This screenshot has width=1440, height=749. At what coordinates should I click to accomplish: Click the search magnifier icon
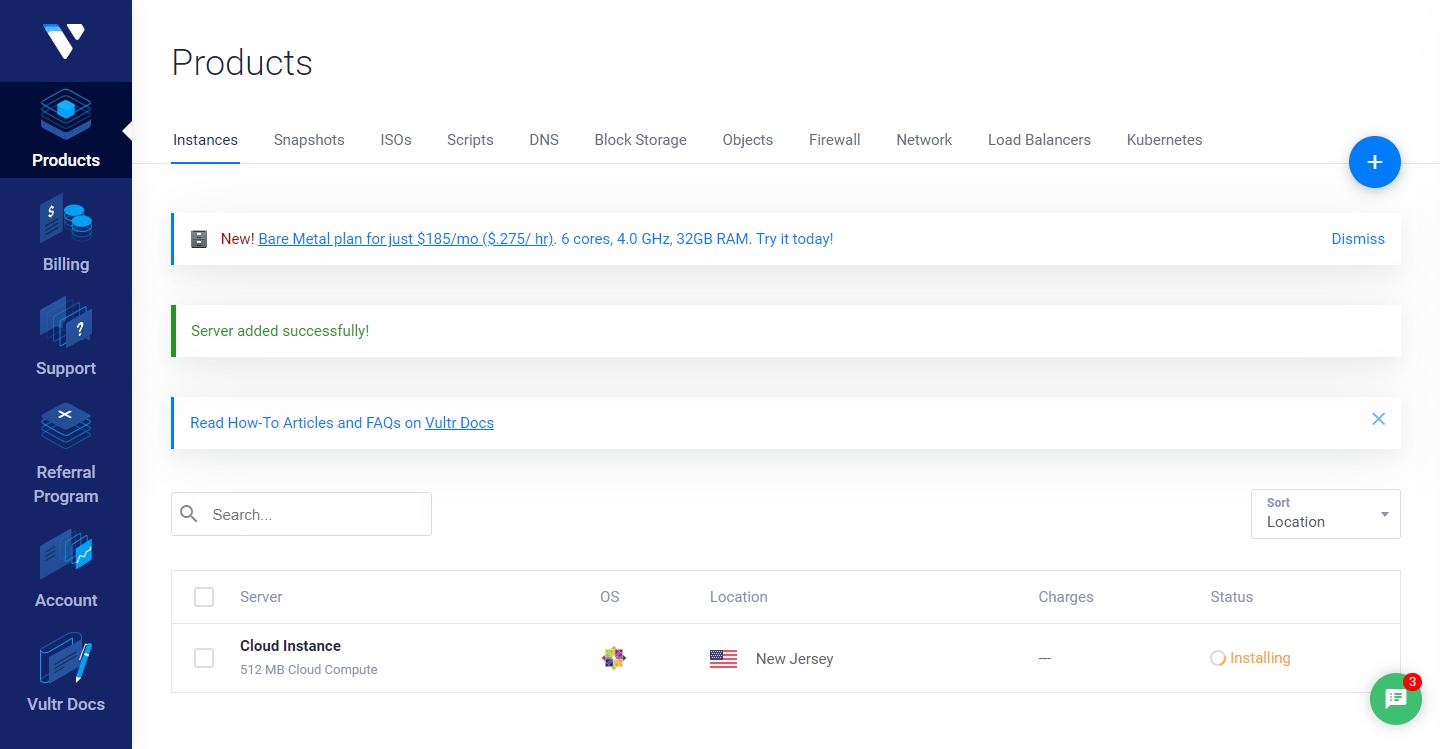point(189,514)
